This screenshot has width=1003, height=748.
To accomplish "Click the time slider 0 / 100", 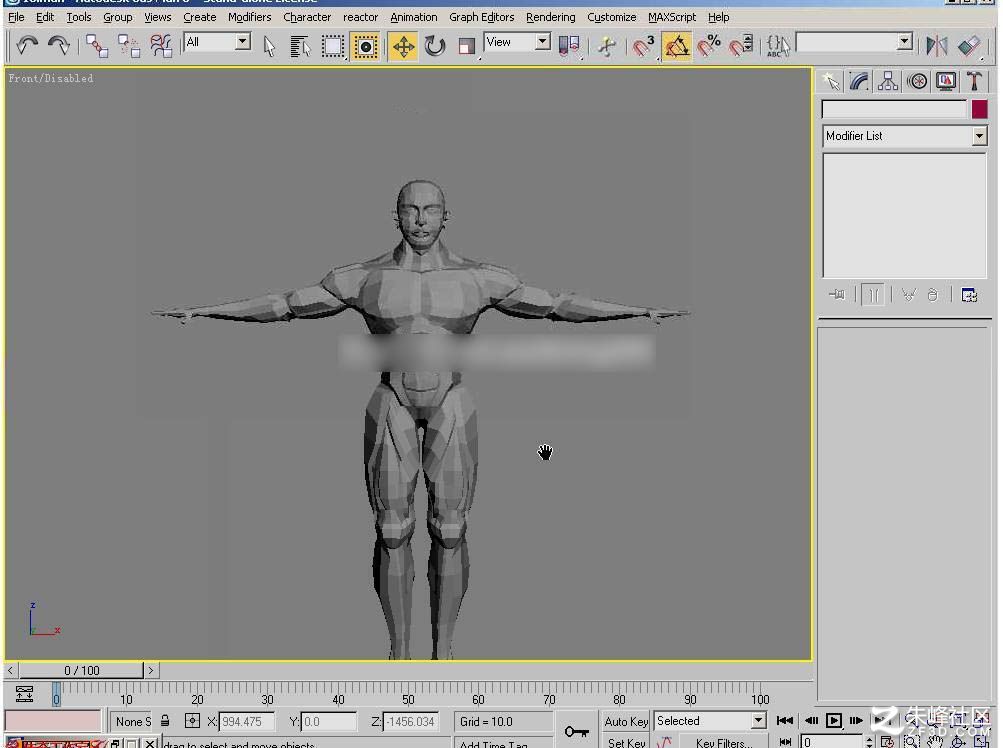I will pos(82,670).
